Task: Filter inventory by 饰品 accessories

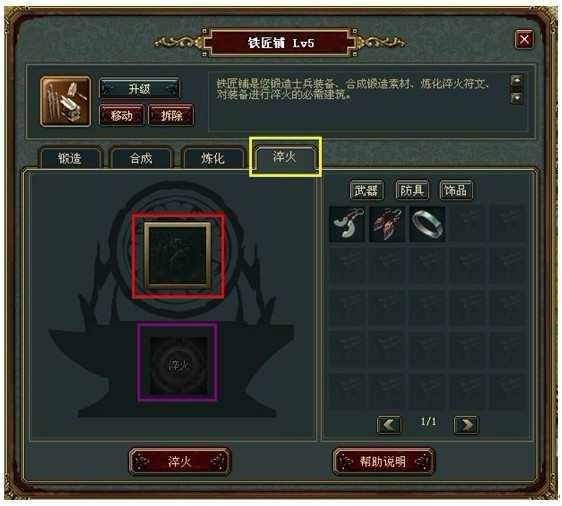Action: (456, 190)
